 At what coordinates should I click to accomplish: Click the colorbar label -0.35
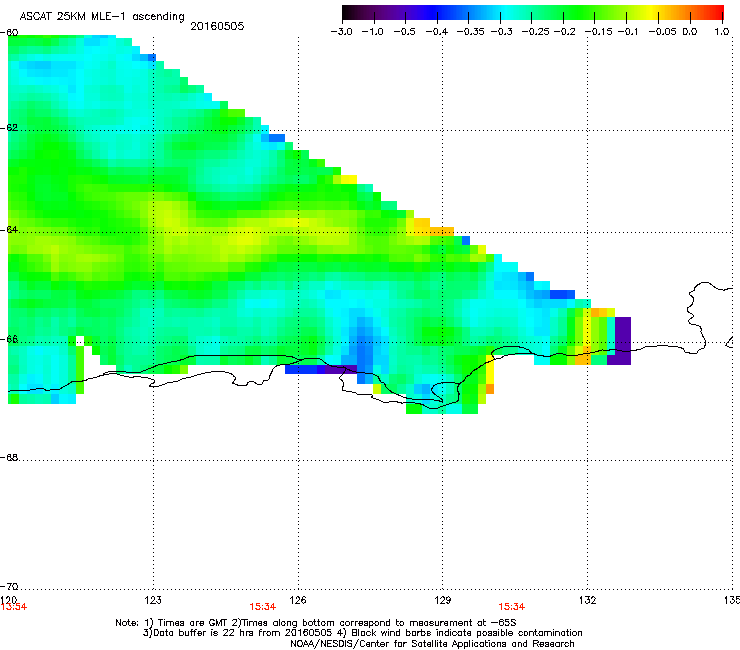471,32
